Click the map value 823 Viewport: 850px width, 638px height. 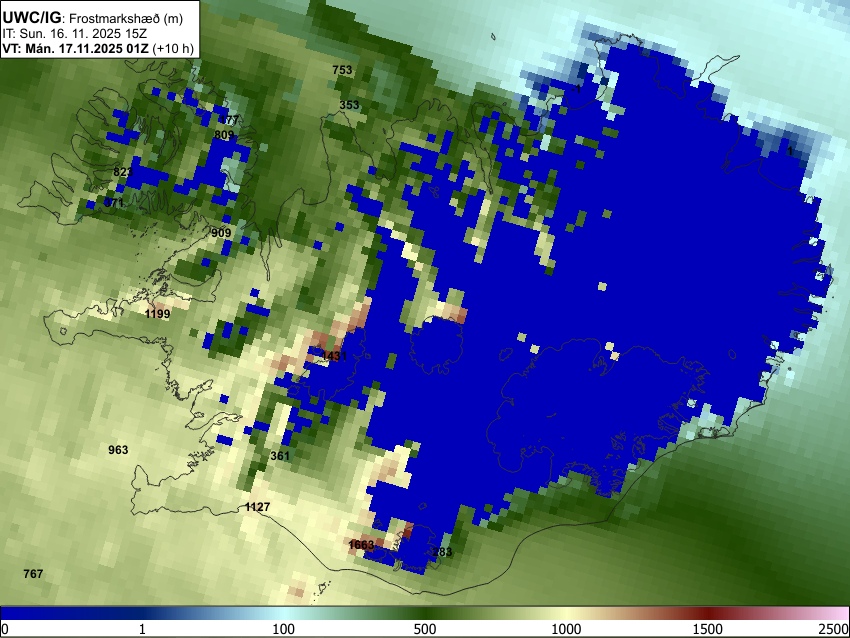pyautogui.click(x=123, y=172)
